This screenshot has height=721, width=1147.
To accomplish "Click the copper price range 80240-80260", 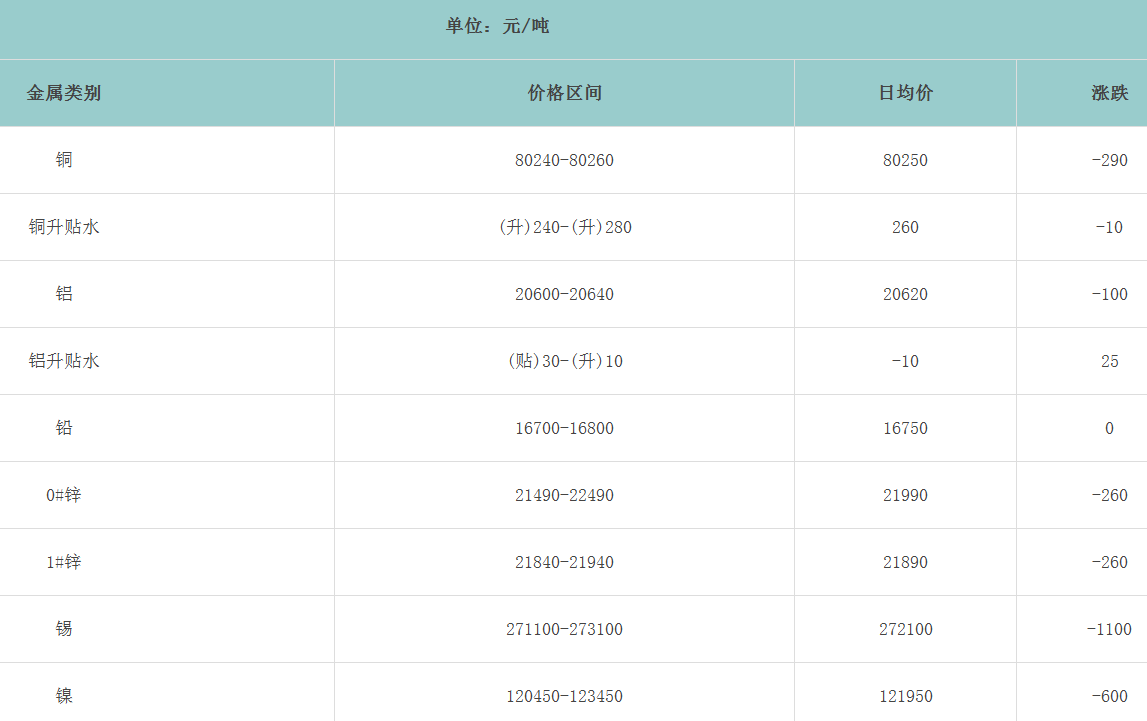I will tap(564, 160).
